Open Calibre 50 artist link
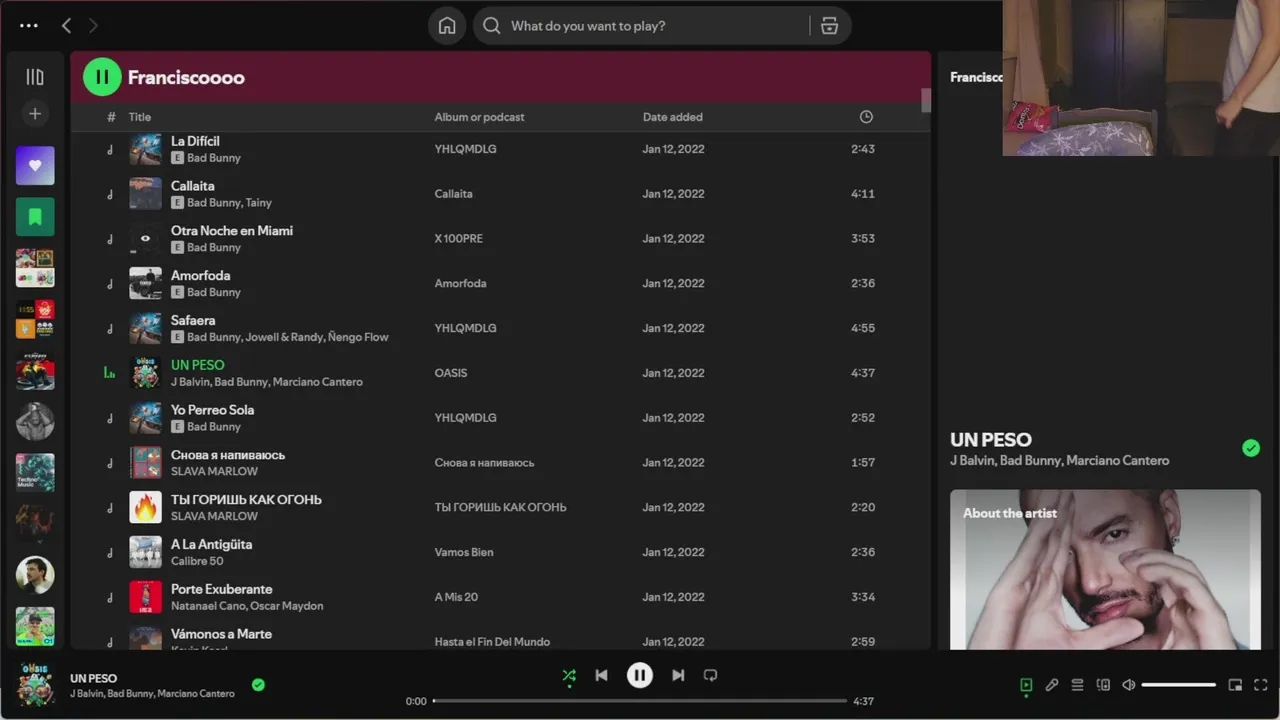Viewport: 1280px width, 720px height. [197, 561]
